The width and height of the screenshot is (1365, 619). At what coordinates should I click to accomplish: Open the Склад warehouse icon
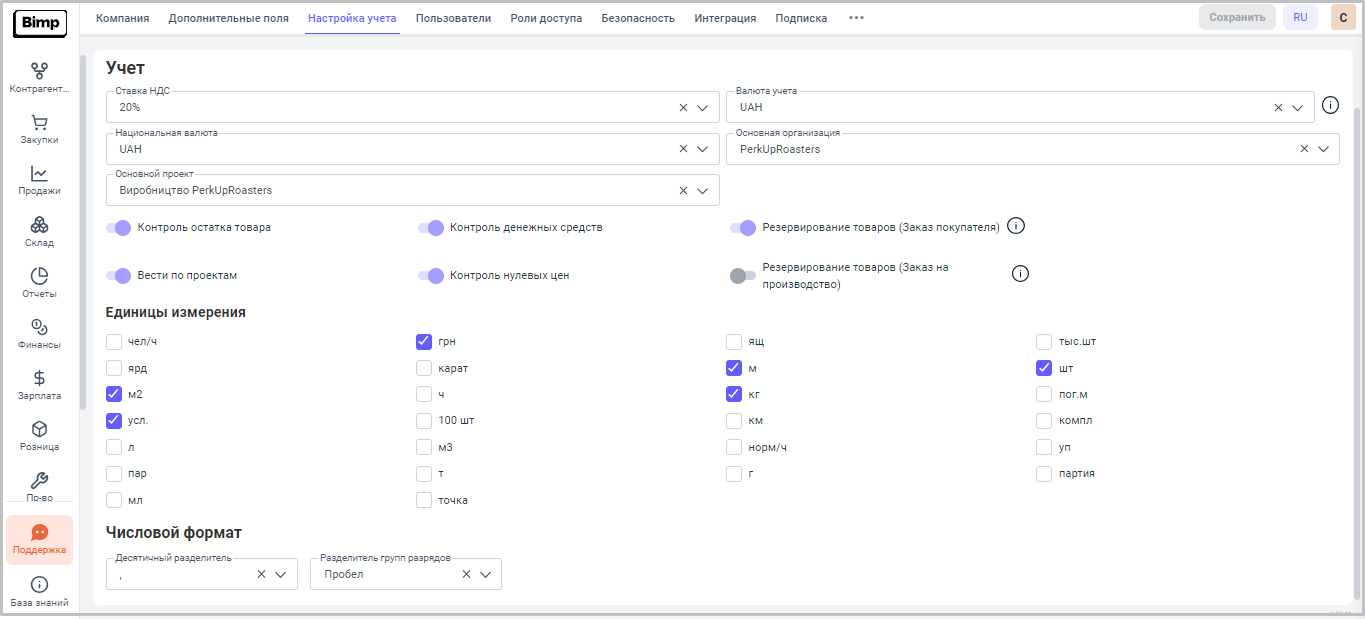tap(39, 227)
